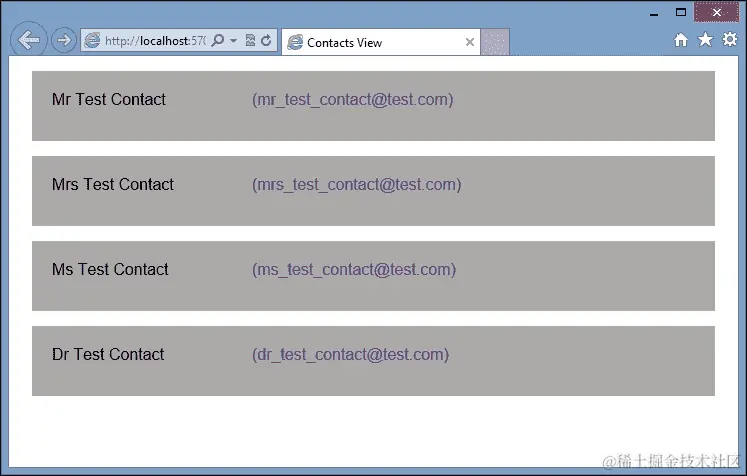Close the browser window
The height and width of the screenshot is (476, 747).
click(x=717, y=12)
